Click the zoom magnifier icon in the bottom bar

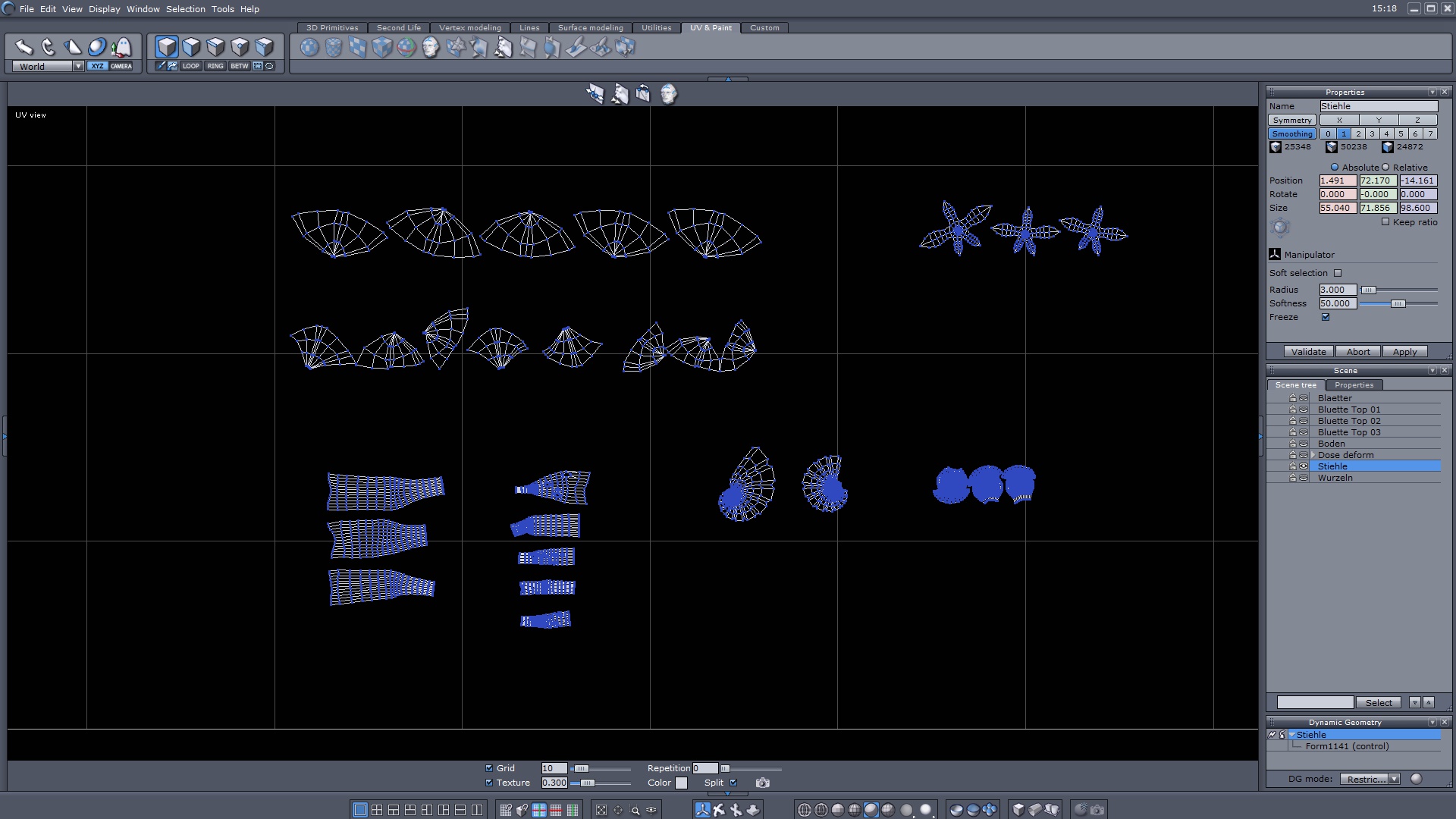[635, 810]
